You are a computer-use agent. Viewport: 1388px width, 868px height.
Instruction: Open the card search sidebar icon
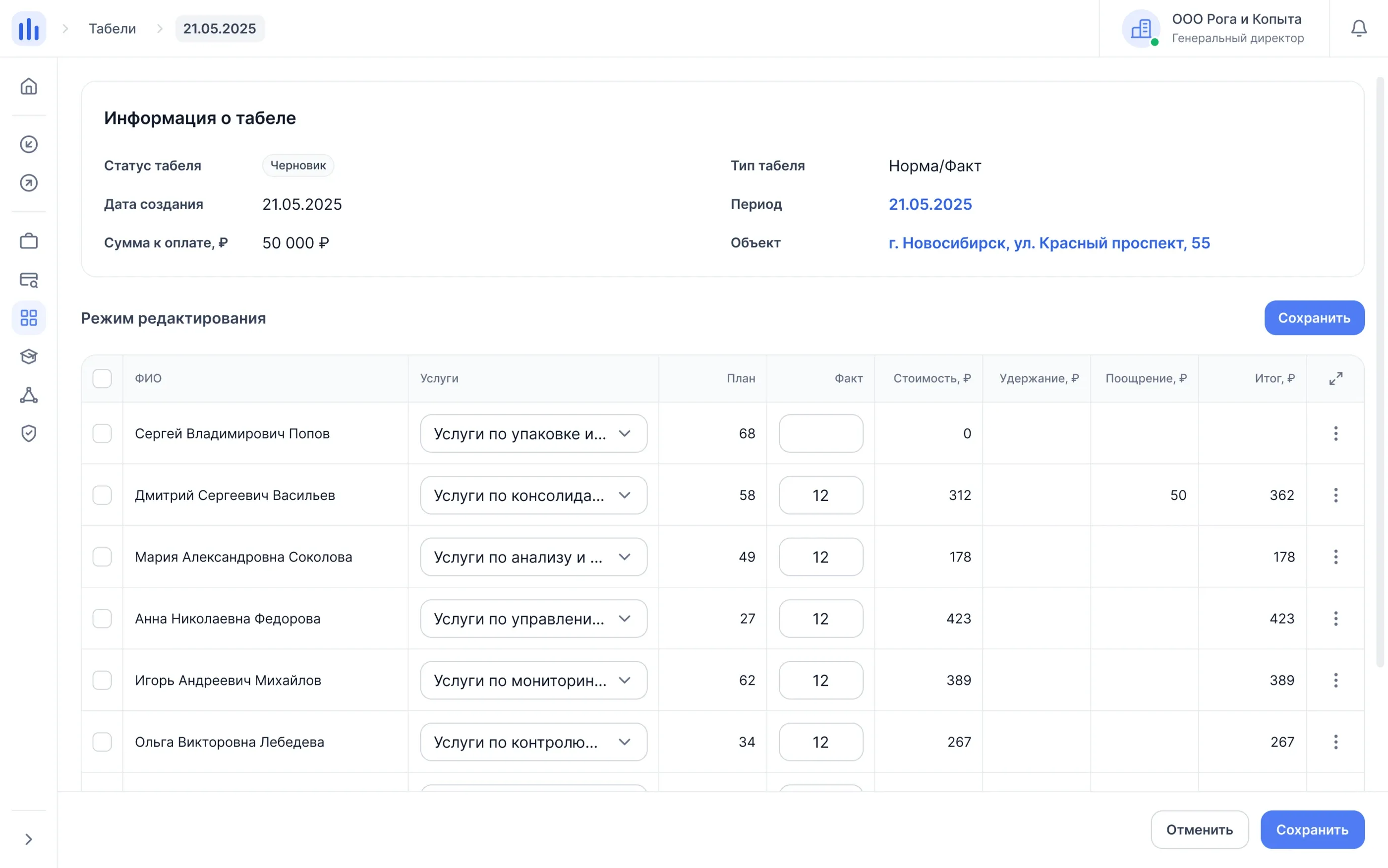[x=29, y=280]
